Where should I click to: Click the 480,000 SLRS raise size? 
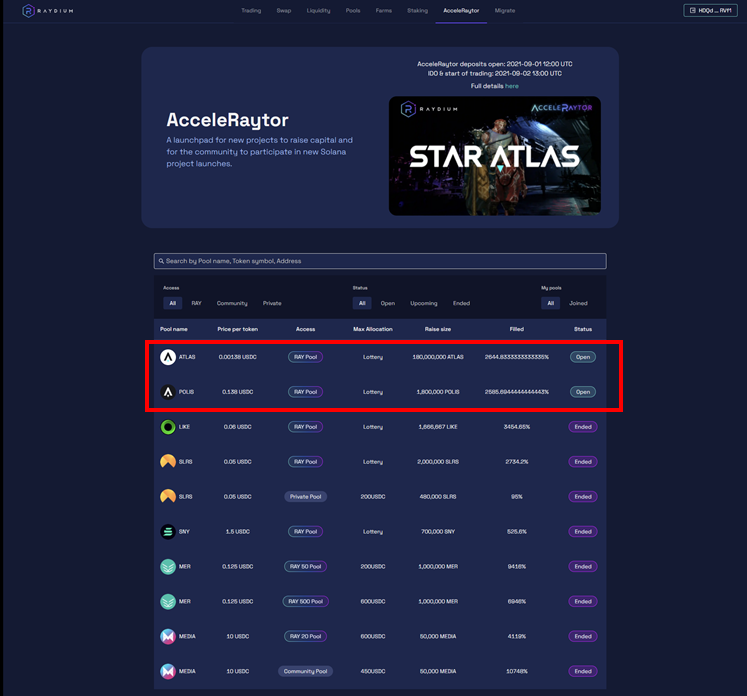point(438,496)
